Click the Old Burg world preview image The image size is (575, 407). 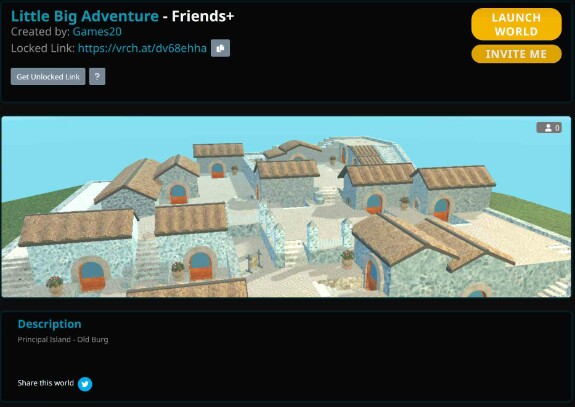pyautogui.click(x=286, y=206)
